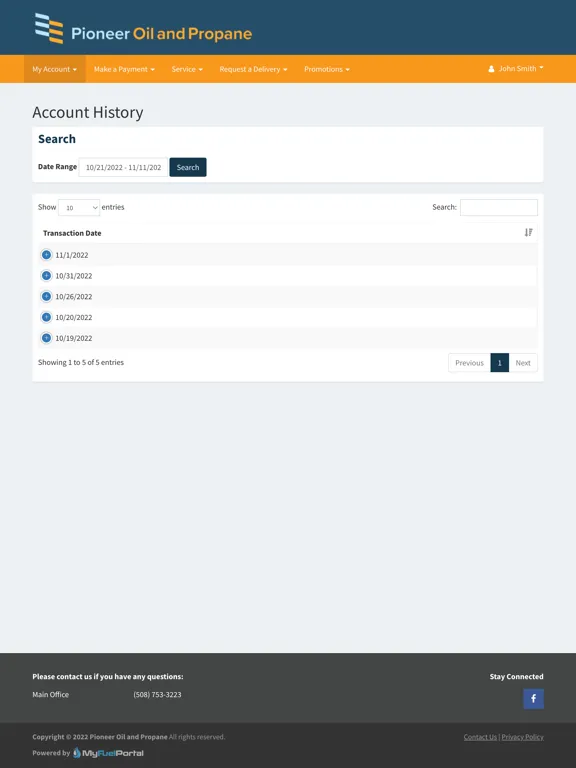Viewport: 576px width, 768px height.
Task: Click the table Search text box
Action: [499, 207]
